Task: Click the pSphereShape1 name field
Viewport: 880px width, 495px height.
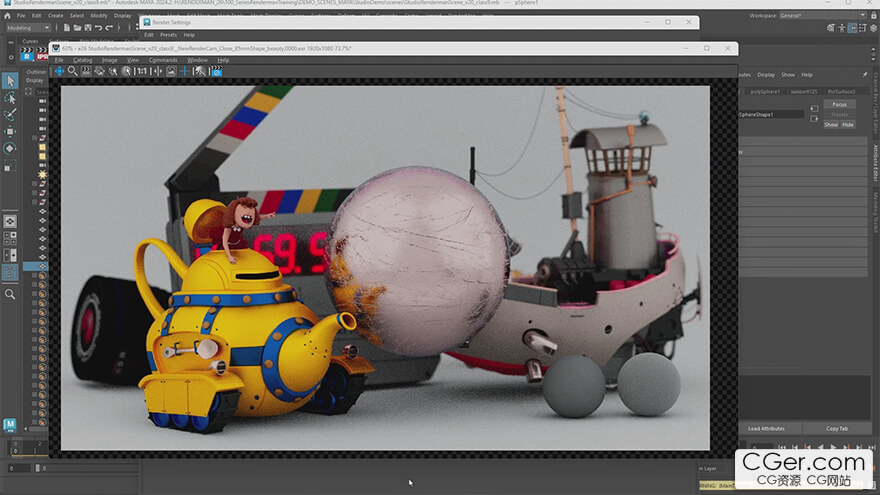Action: [x=771, y=114]
